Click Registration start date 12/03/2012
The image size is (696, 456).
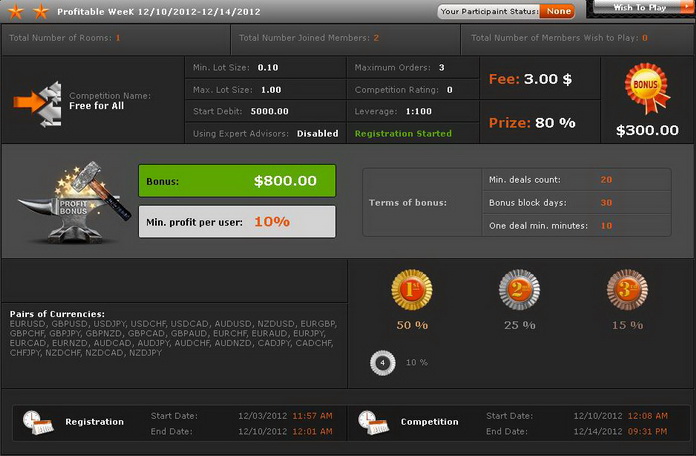[x=263, y=416]
